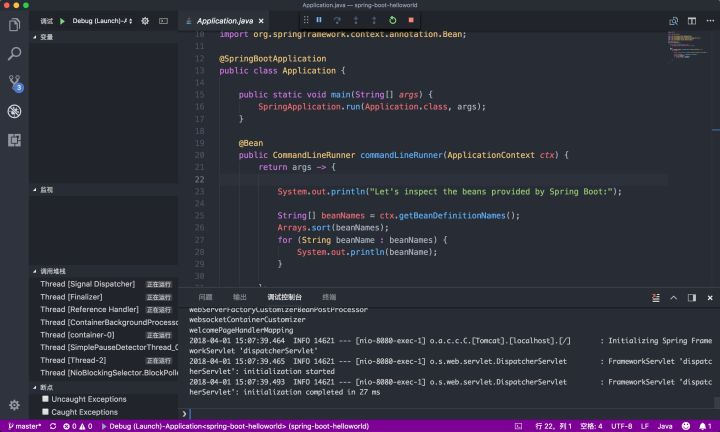Restart the debug session
This screenshot has height=432, width=720.
393,20
